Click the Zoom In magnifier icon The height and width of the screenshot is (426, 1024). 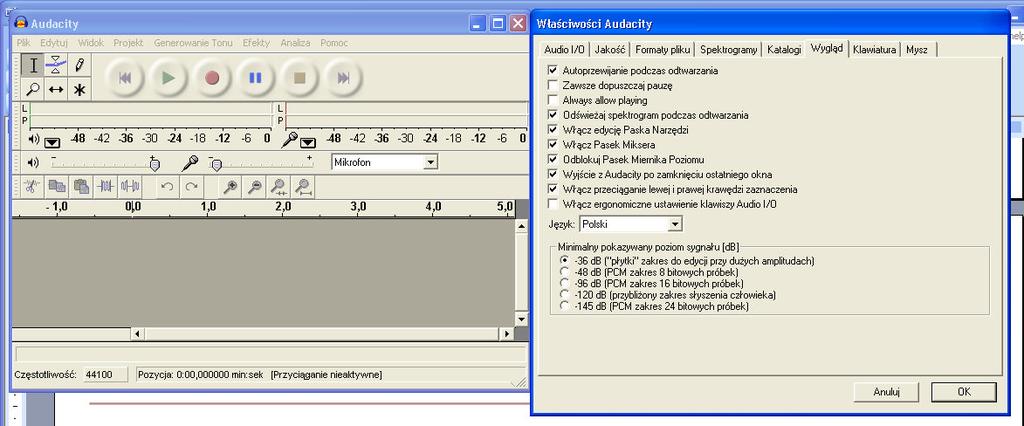coord(229,187)
